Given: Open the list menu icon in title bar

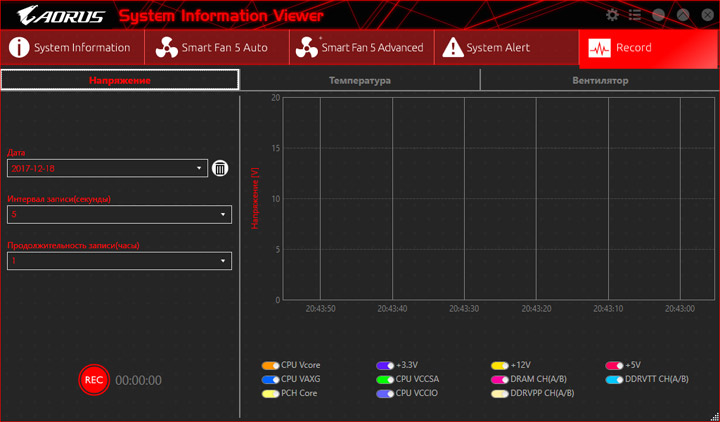Looking at the screenshot, I should (x=635, y=15).
